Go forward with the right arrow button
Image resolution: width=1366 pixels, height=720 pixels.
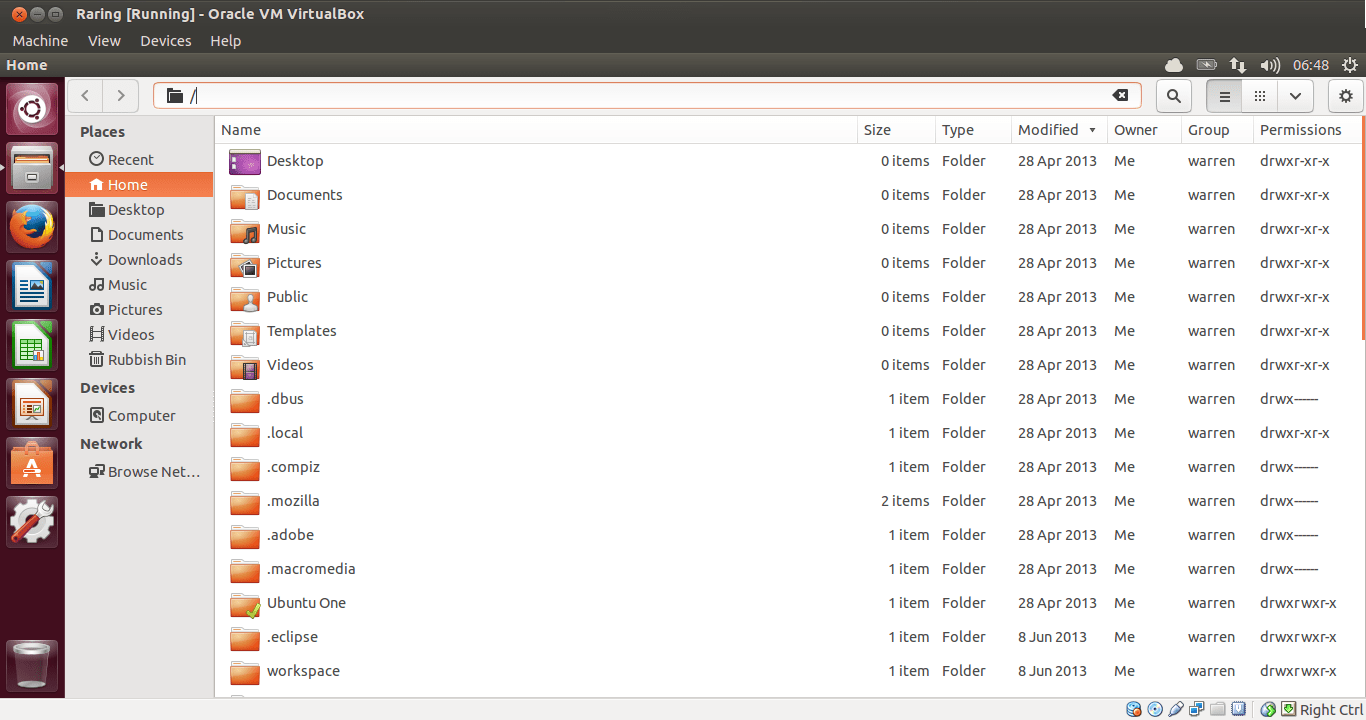(x=121, y=96)
